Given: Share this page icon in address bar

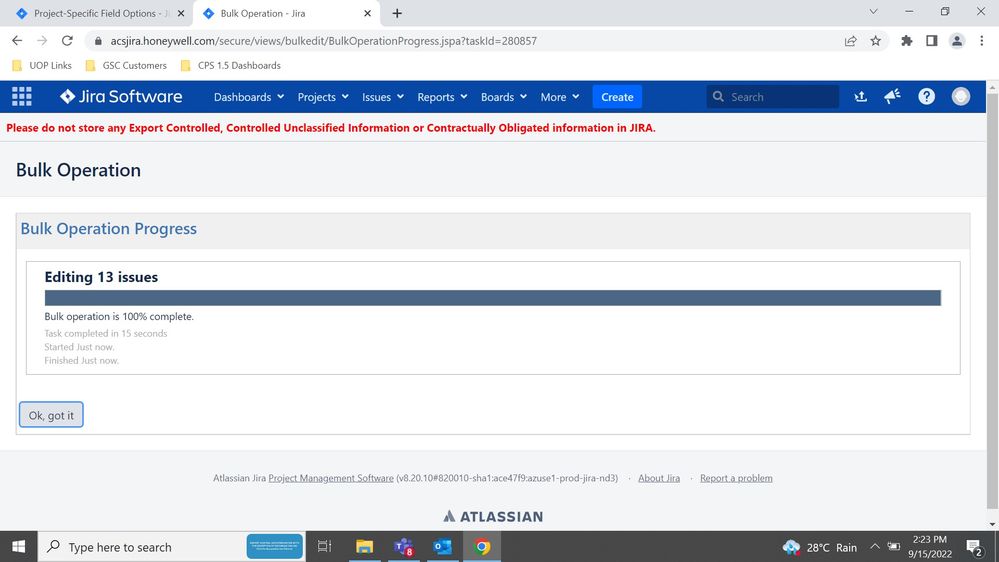Looking at the screenshot, I should 851,41.
